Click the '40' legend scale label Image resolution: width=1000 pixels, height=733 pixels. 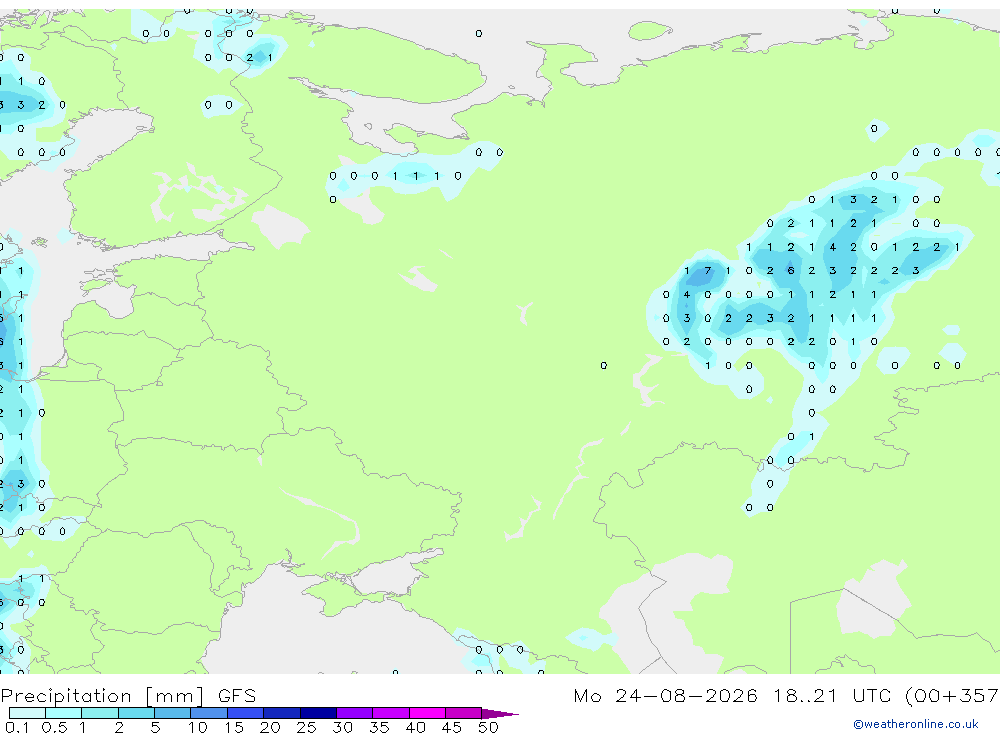tap(415, 727)
